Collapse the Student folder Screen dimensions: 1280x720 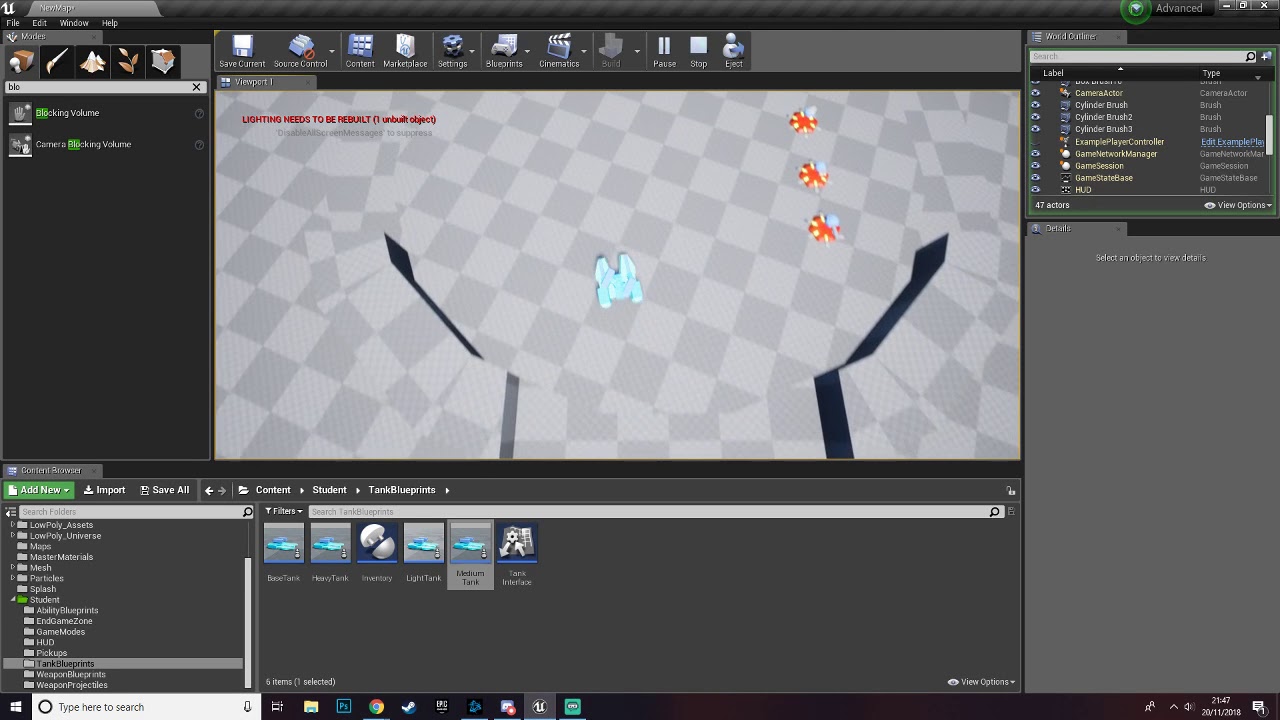click(x=12, y=600)
